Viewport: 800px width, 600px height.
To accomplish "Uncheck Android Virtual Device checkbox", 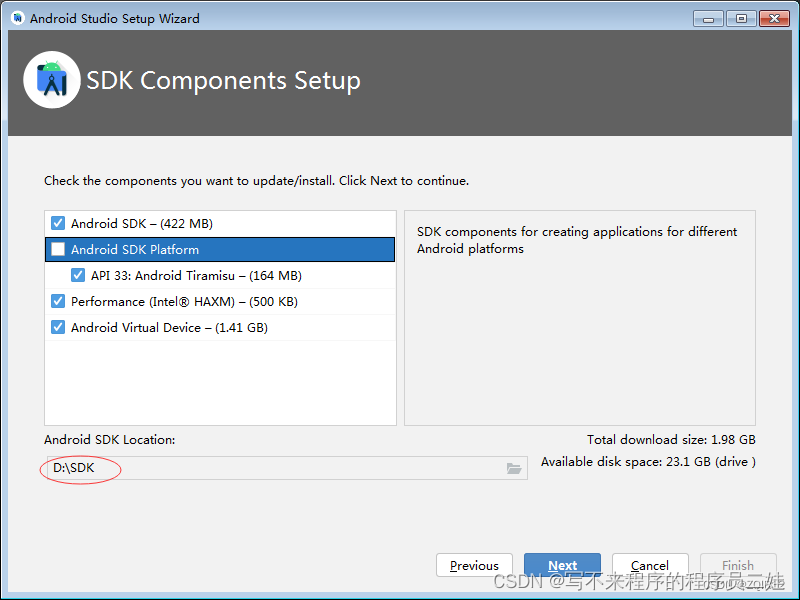I will pos(58,328).
